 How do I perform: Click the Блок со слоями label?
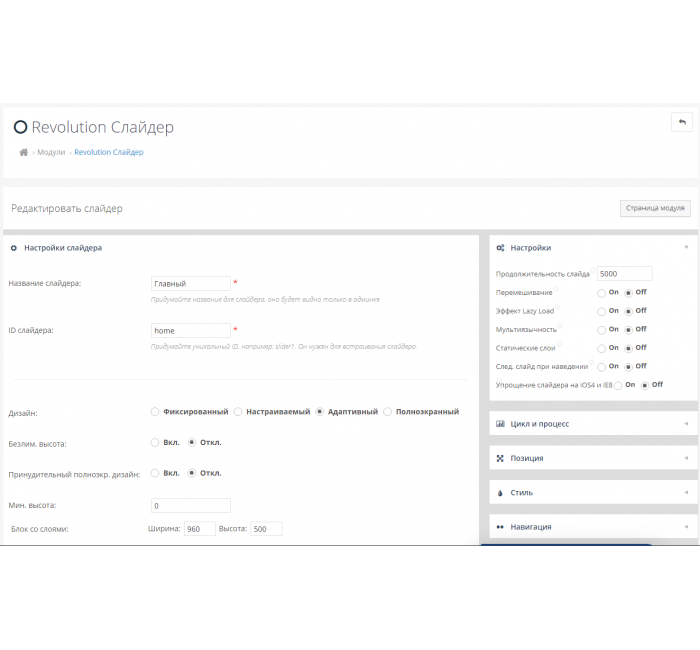coord(40,529)
